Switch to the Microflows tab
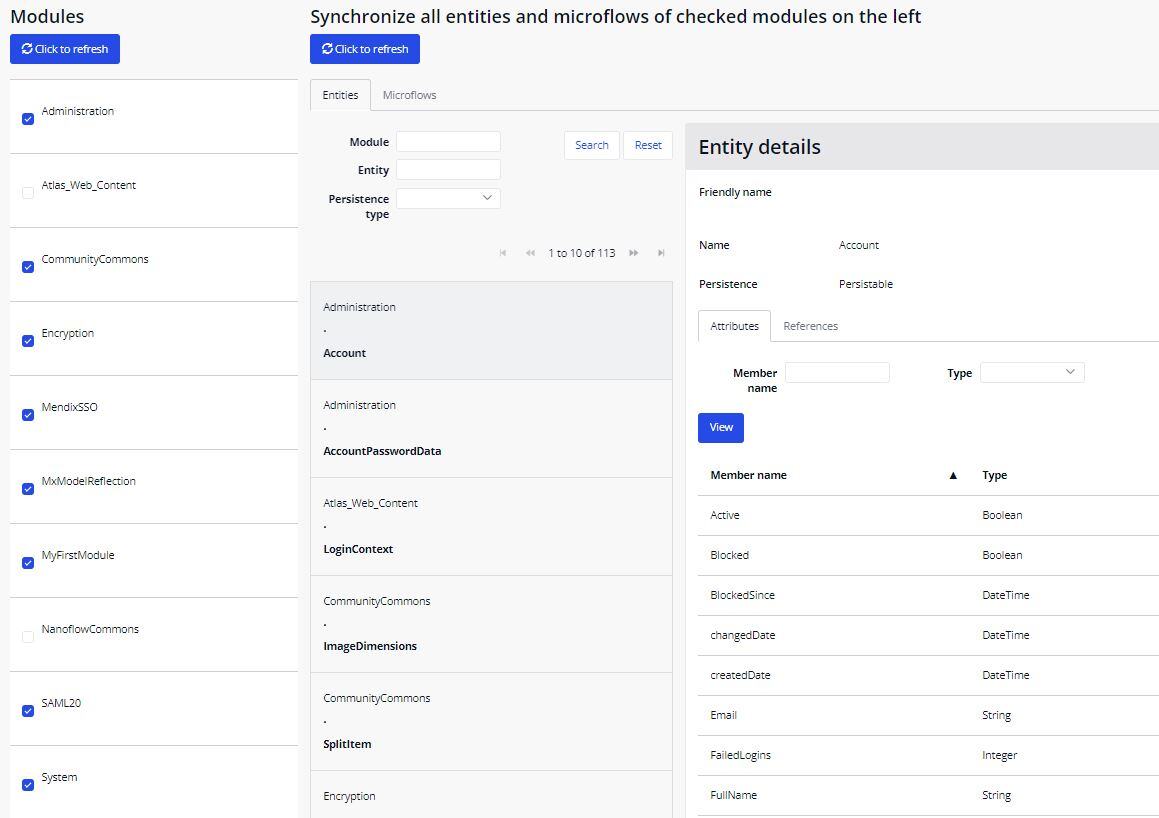1159x818 pixels. pyautogui.click(x=409, y=95)
